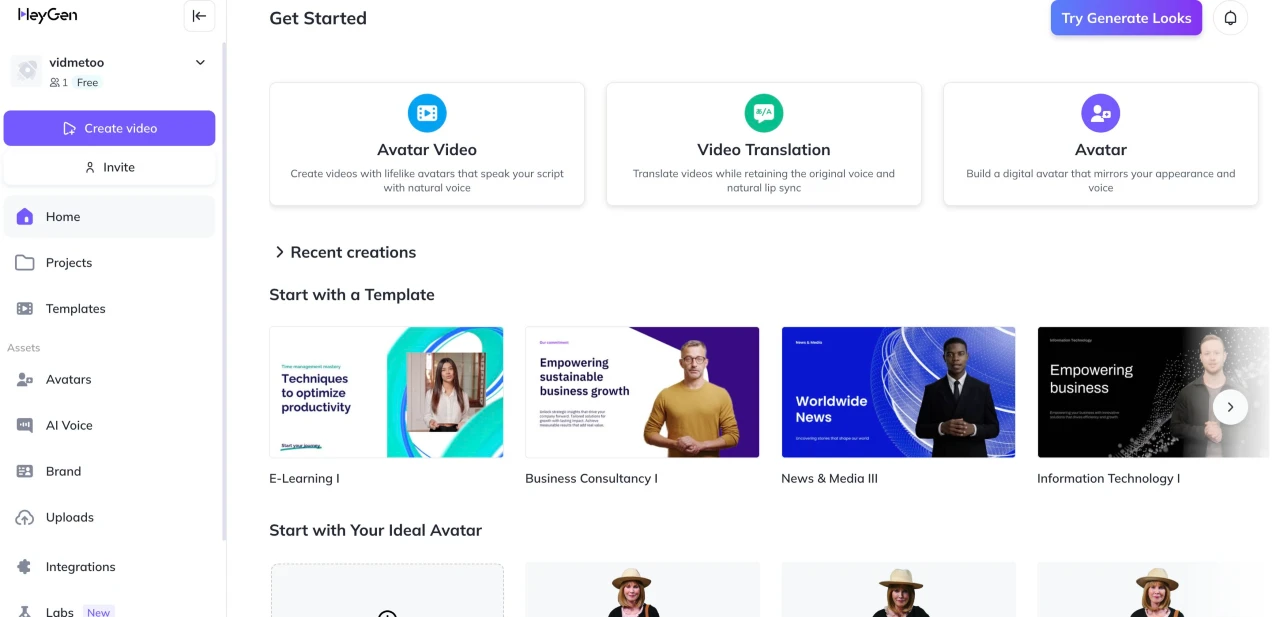
Task: Choose the Worldwide News template thumbnail
Action: 898,392
